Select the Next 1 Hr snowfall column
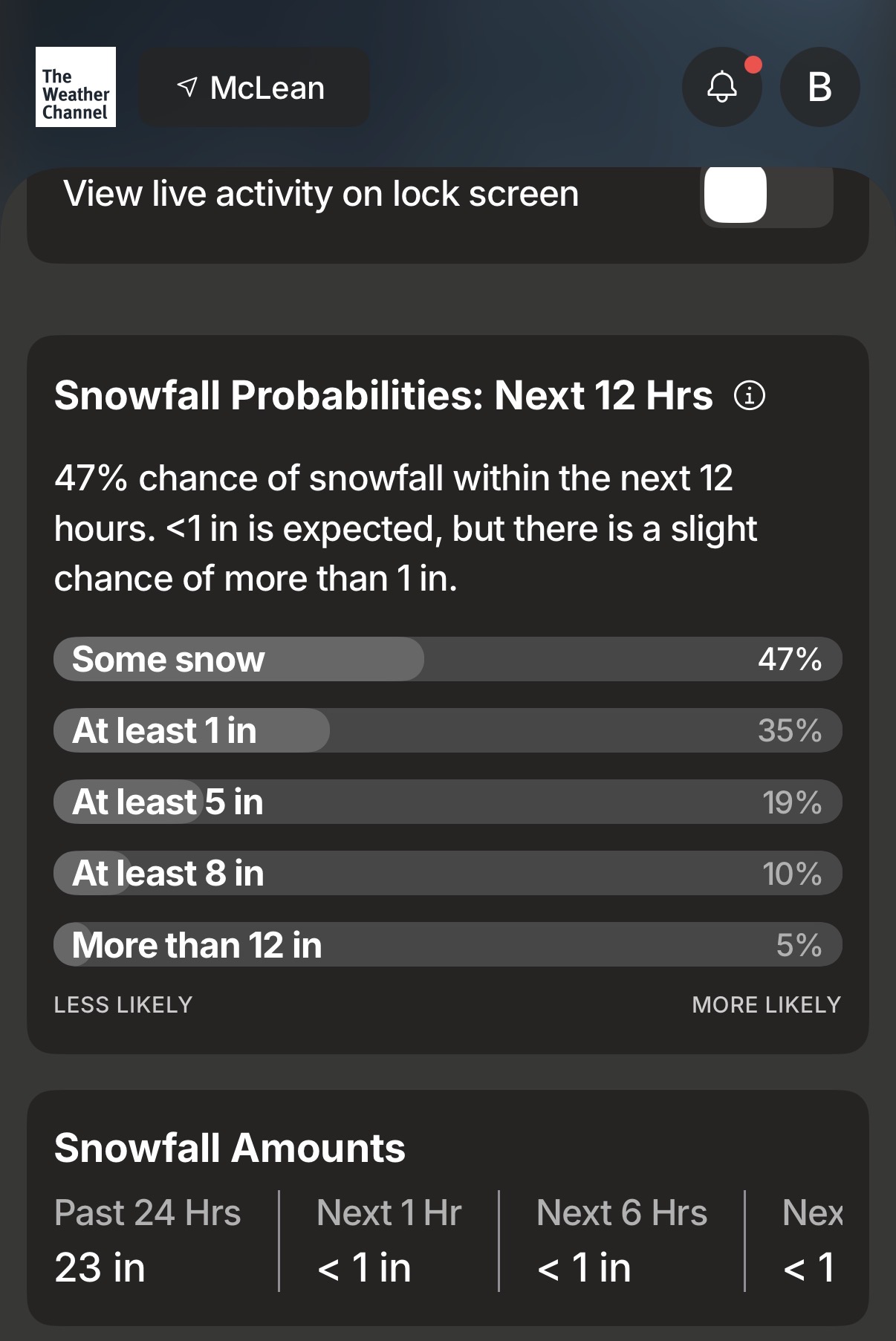 tap(389, 1240)
